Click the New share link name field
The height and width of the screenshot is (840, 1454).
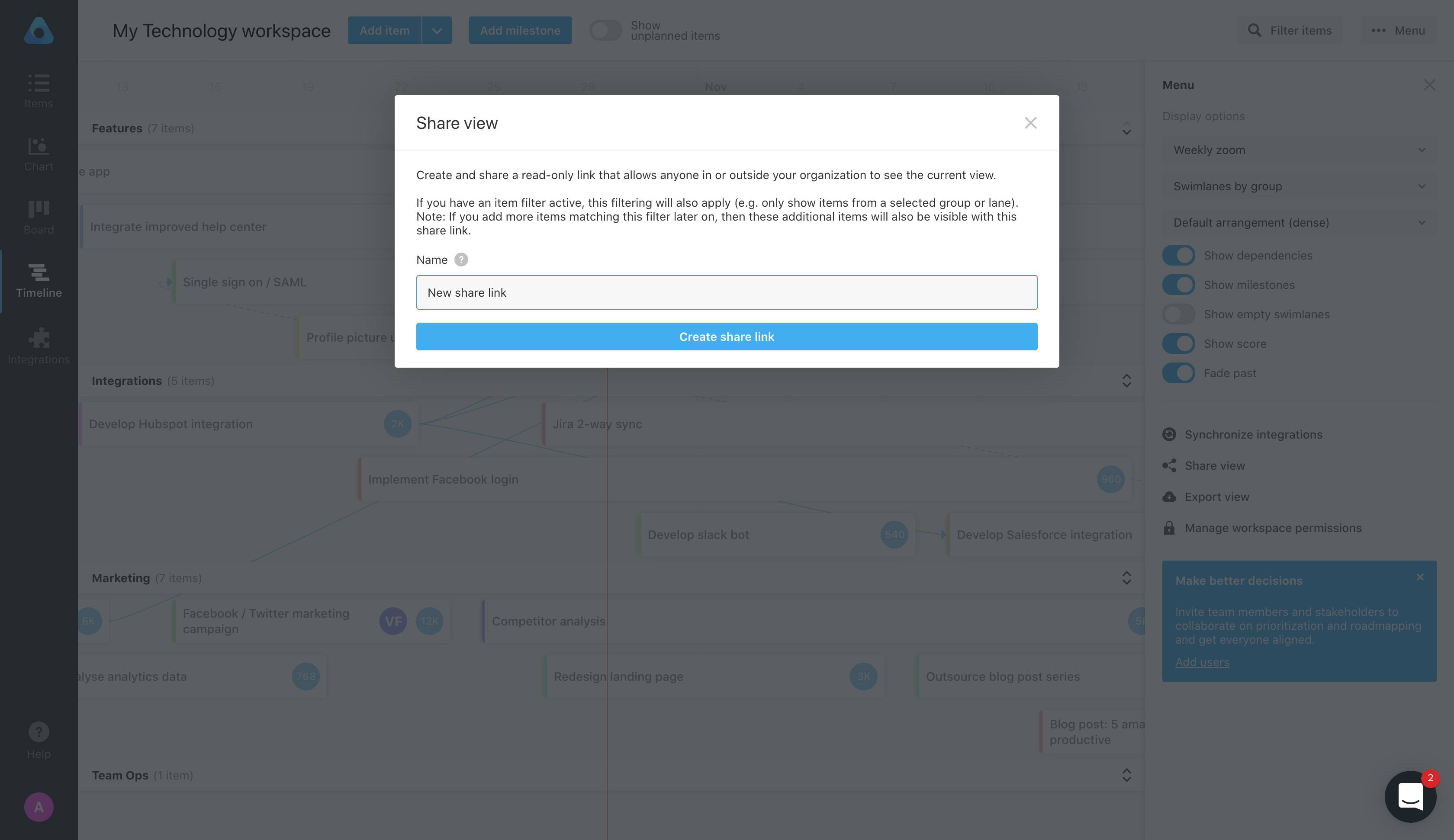[x=727, y=292]
